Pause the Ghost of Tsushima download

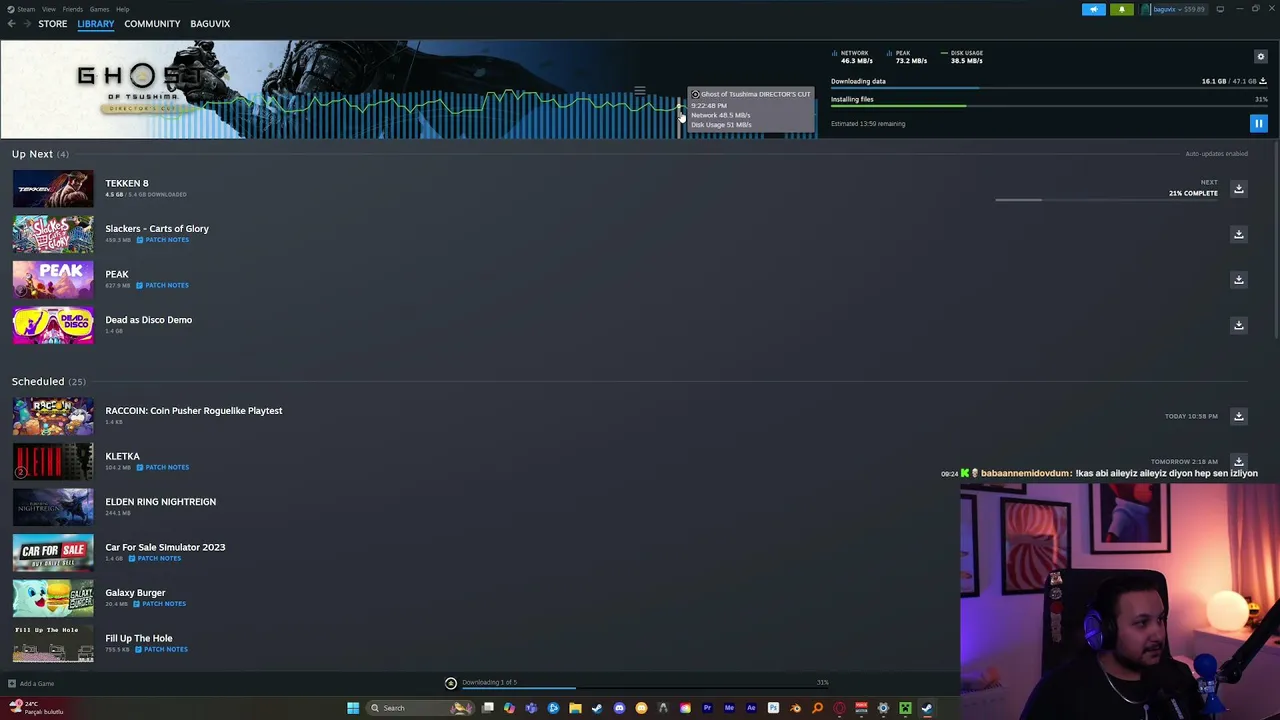click(x=1258, y=124)
